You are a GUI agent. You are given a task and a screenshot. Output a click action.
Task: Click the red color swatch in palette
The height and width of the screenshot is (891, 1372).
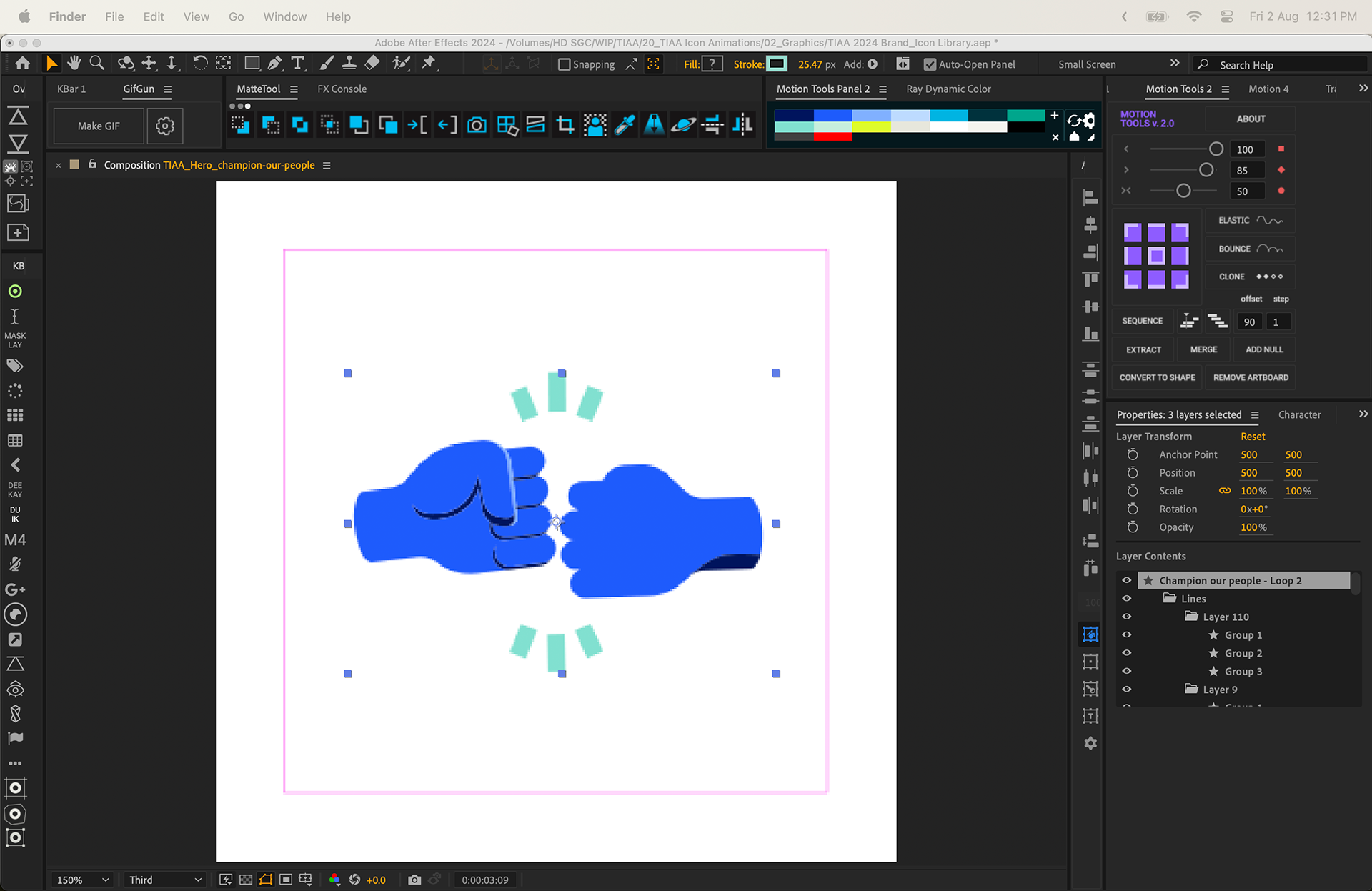(x=832, y=136)
